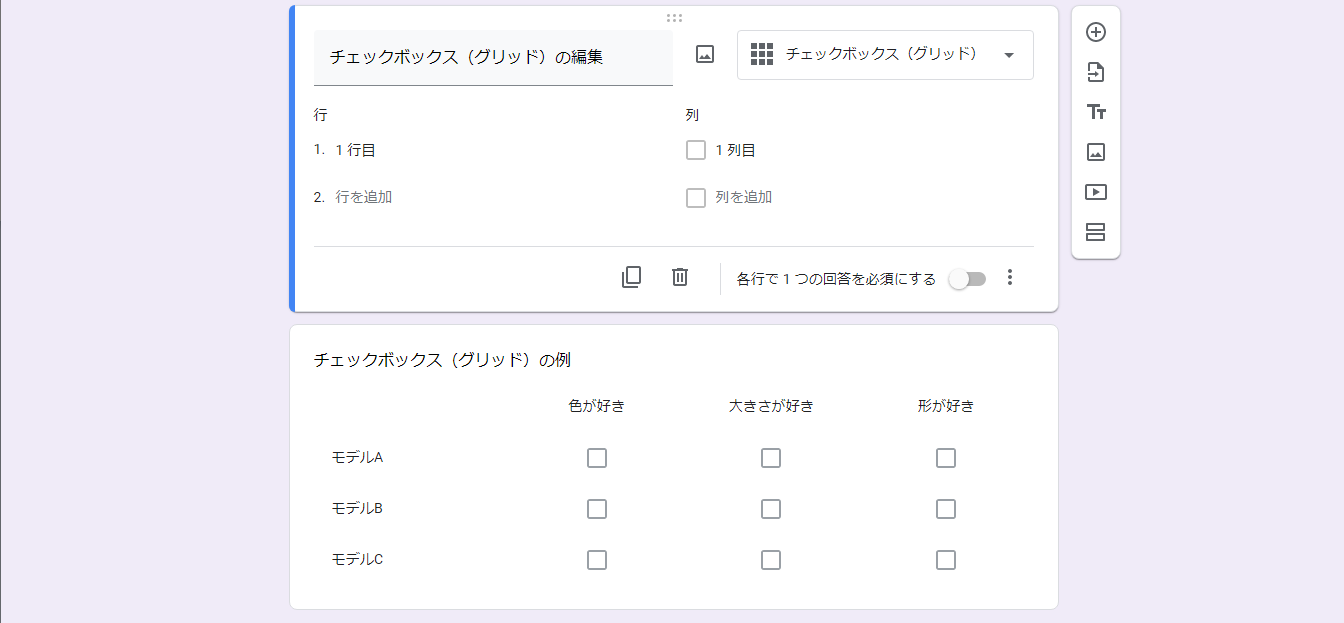Delete the question with trash icon
The width and height of the screenshot is (1344, 623).
(680, 277)
